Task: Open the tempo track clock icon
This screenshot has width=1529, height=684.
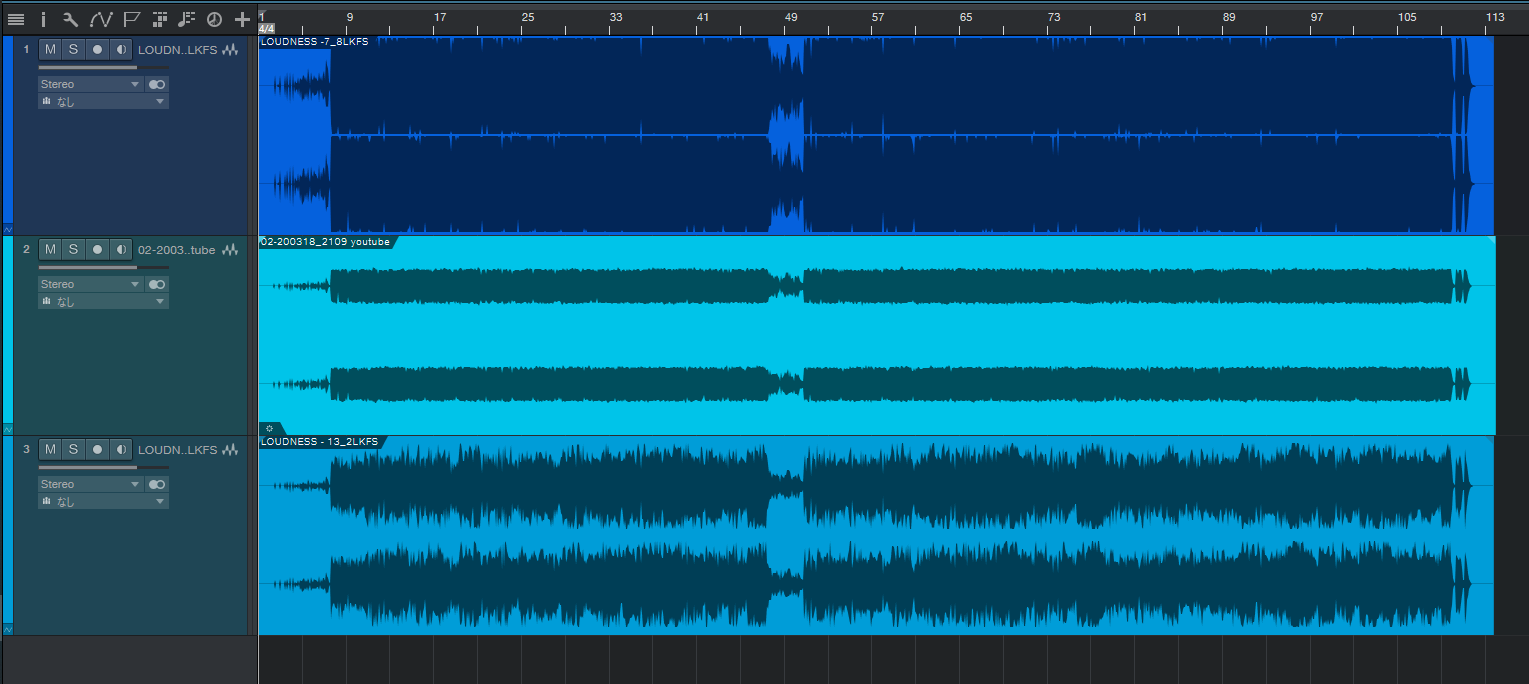Action: [x=214, y=19]
